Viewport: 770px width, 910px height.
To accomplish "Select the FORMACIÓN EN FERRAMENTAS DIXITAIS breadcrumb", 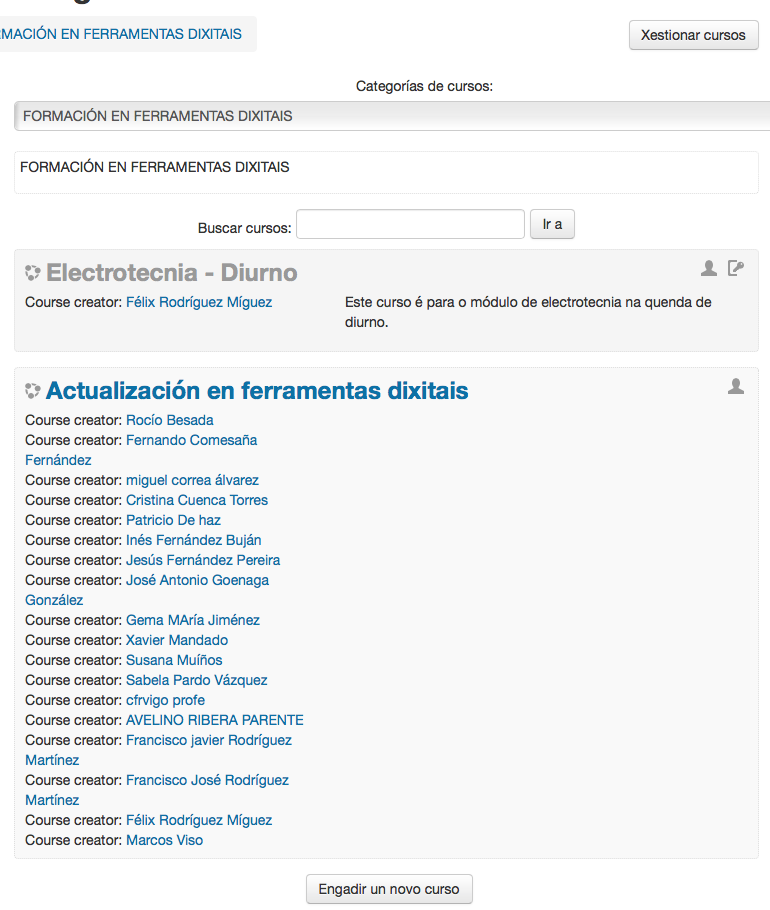I will [123, 34].
